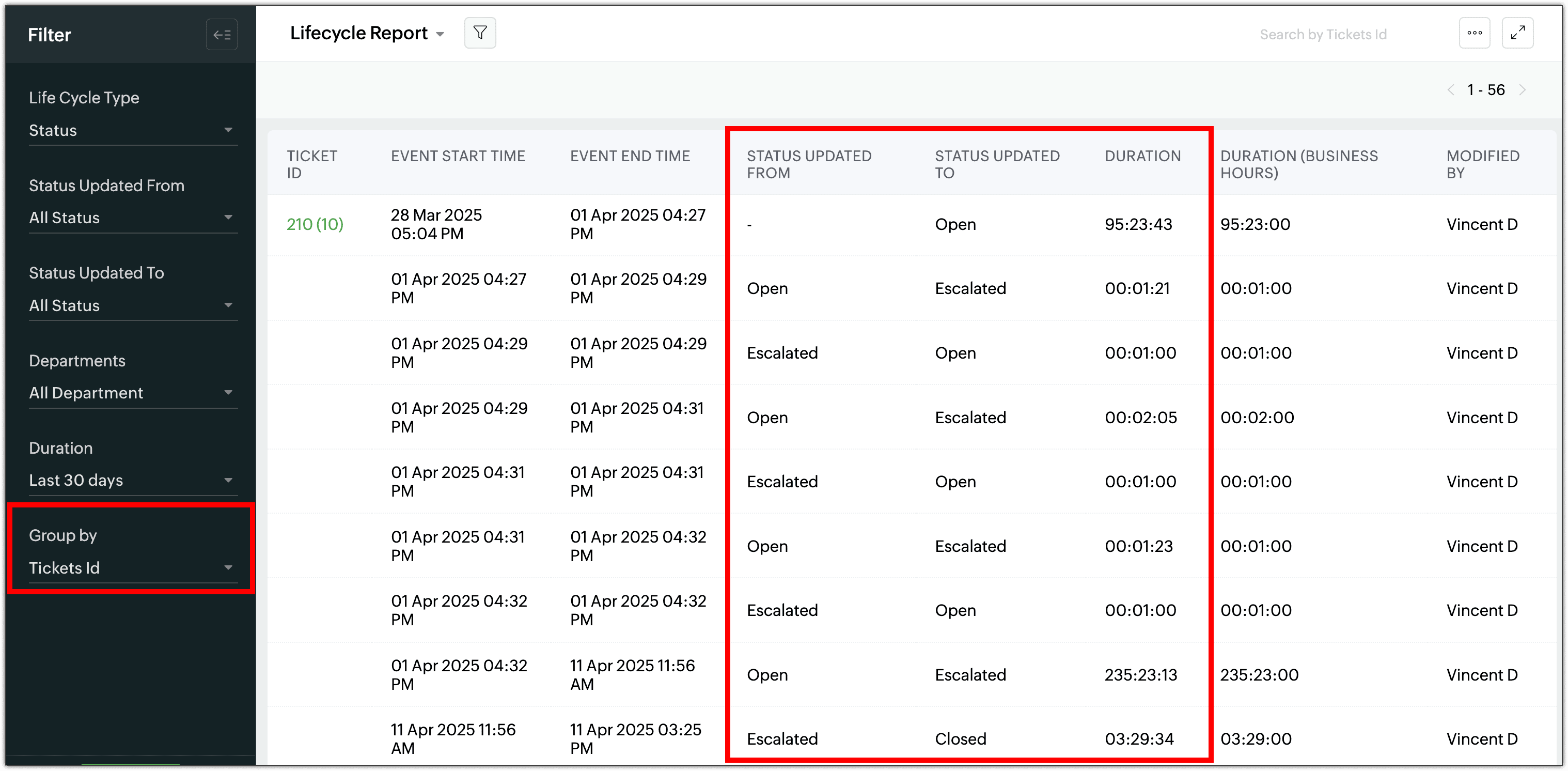Expand Status Updated To dropdown
This screenshot has width=1568, height=771.
[132, 306]
